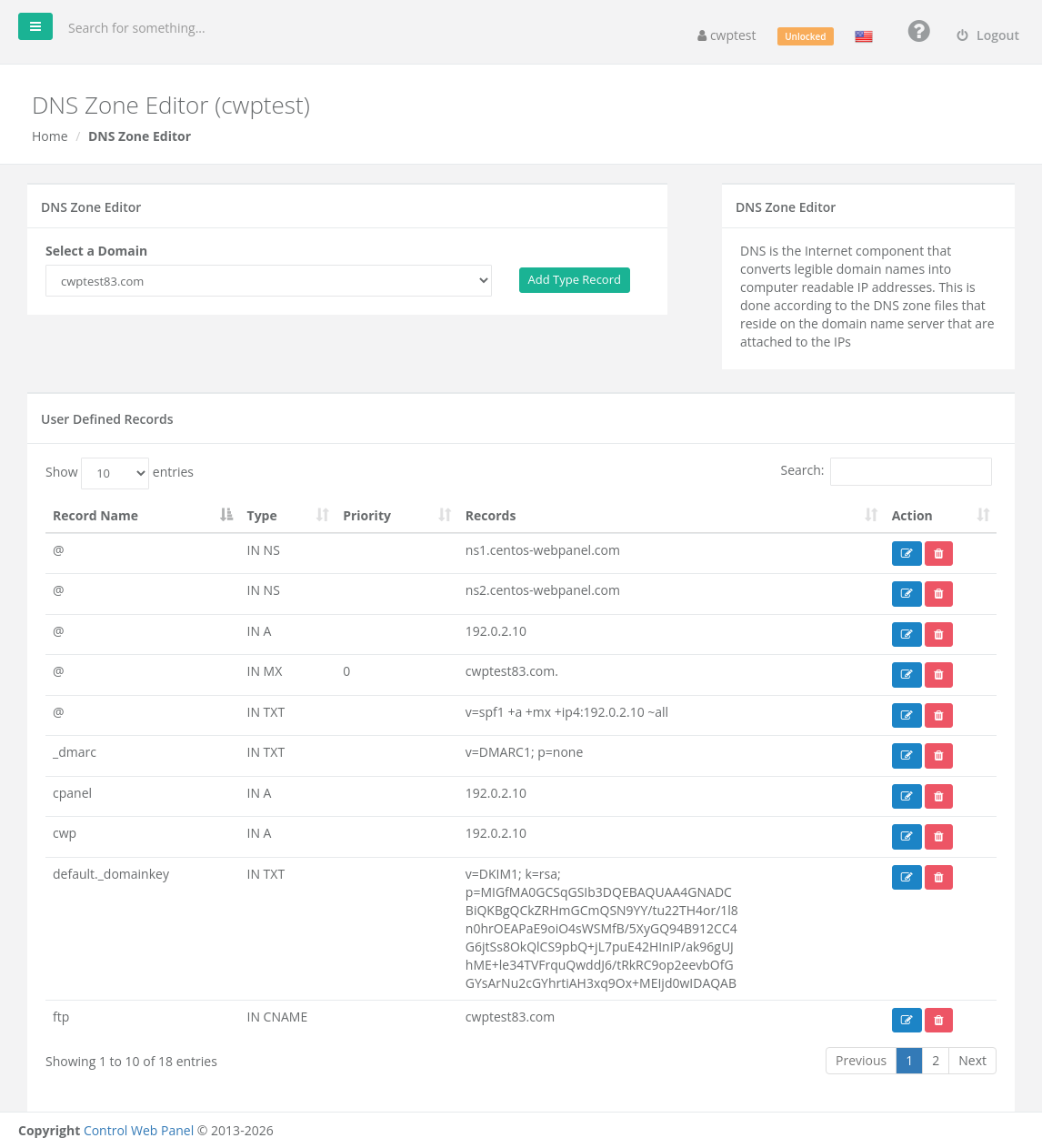Viewport: 1042px width, 1148px height.
Task: Select pagination page 1
Action: (x=909, y=1061)
